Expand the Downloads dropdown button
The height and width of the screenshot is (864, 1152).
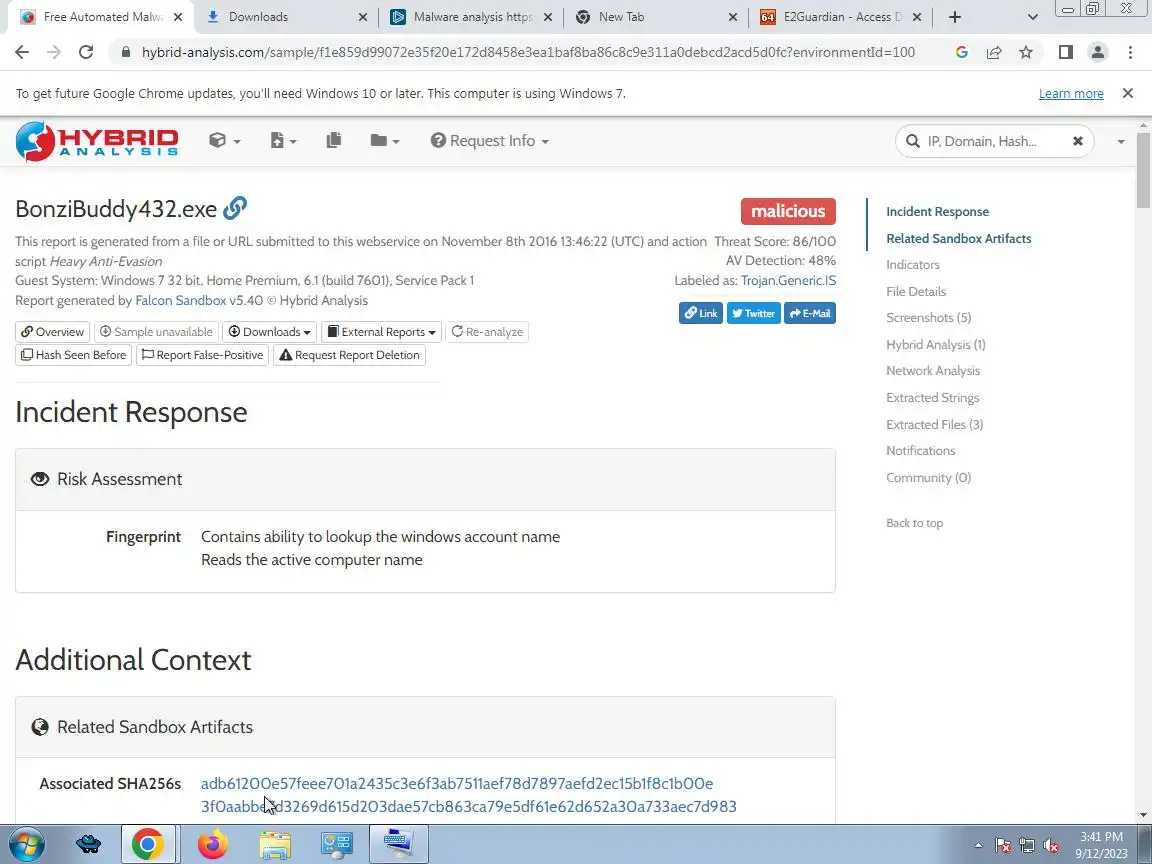tap(270, 332)
